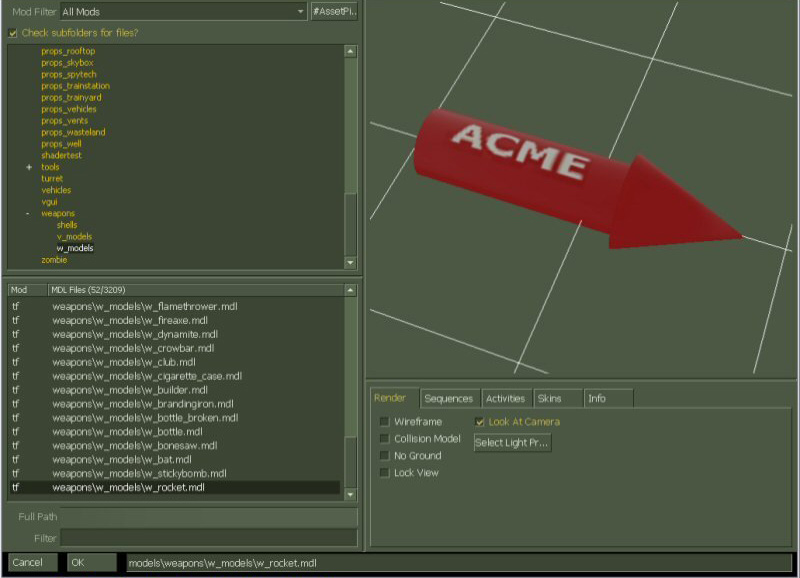Screen dimensions: 800x578
Task: Select w_bottle_broken.mdl in file list
Action: coord(175,418)
